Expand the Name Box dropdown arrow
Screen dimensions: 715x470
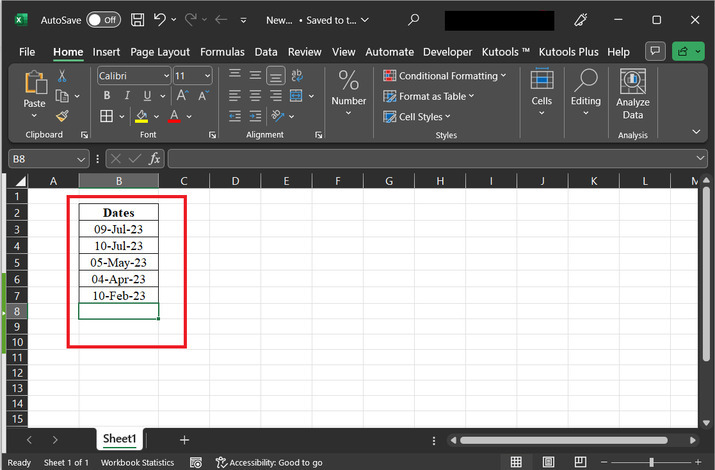(81, 159)
